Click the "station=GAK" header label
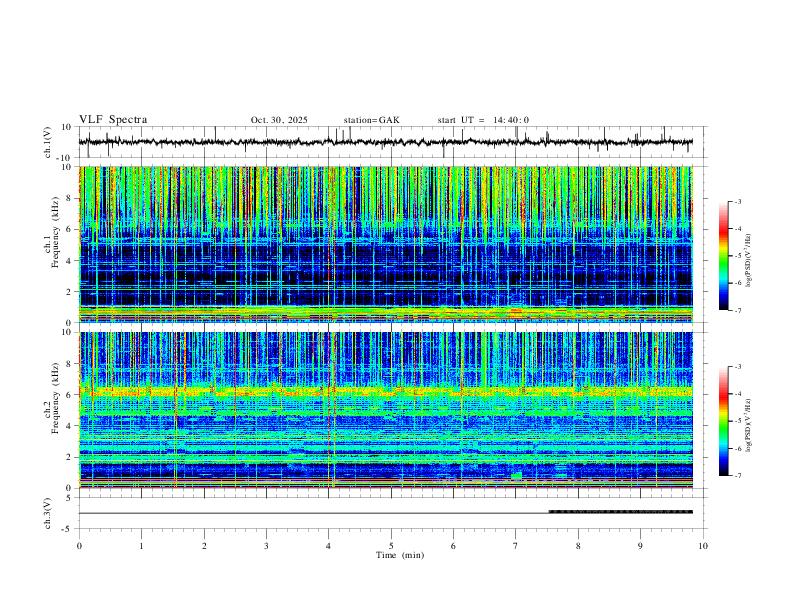 371,120
